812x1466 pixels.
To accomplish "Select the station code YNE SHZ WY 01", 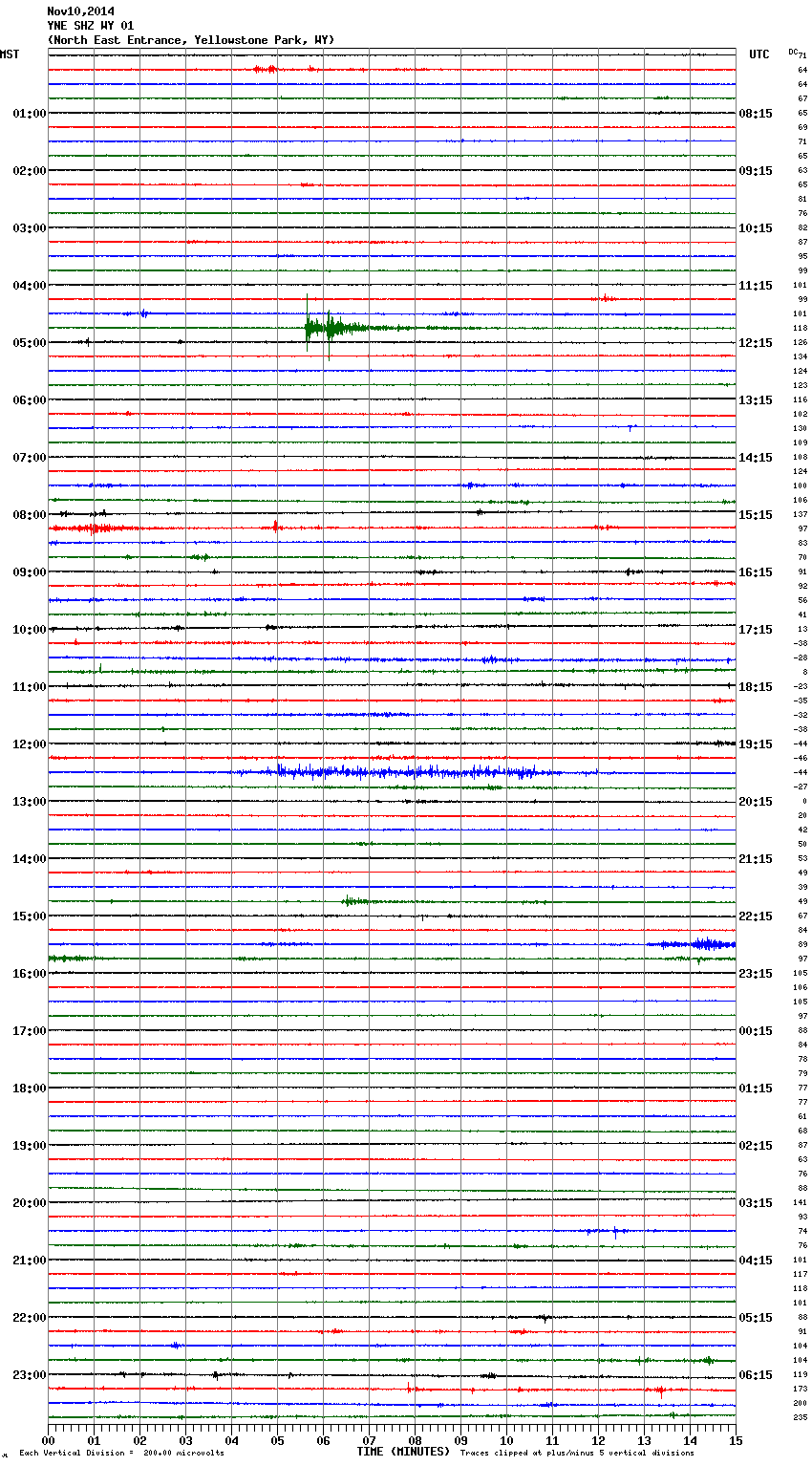I will (91, 26).
